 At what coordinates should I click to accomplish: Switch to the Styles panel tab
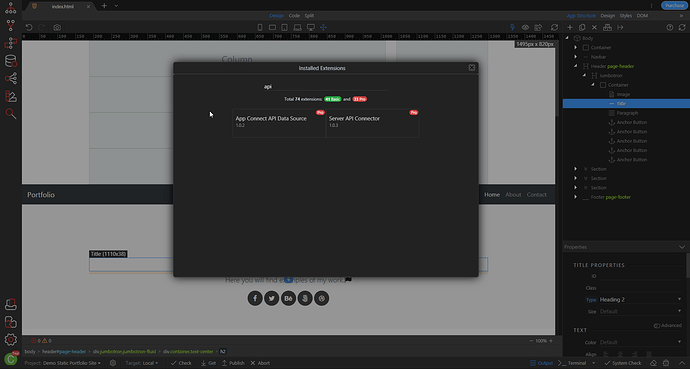tap(626, 15)
